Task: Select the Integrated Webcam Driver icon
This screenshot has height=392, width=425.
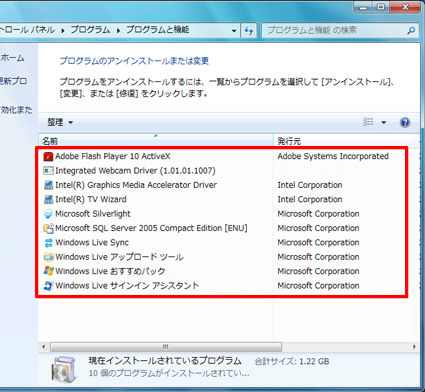Action: click(x=48, y=171)
